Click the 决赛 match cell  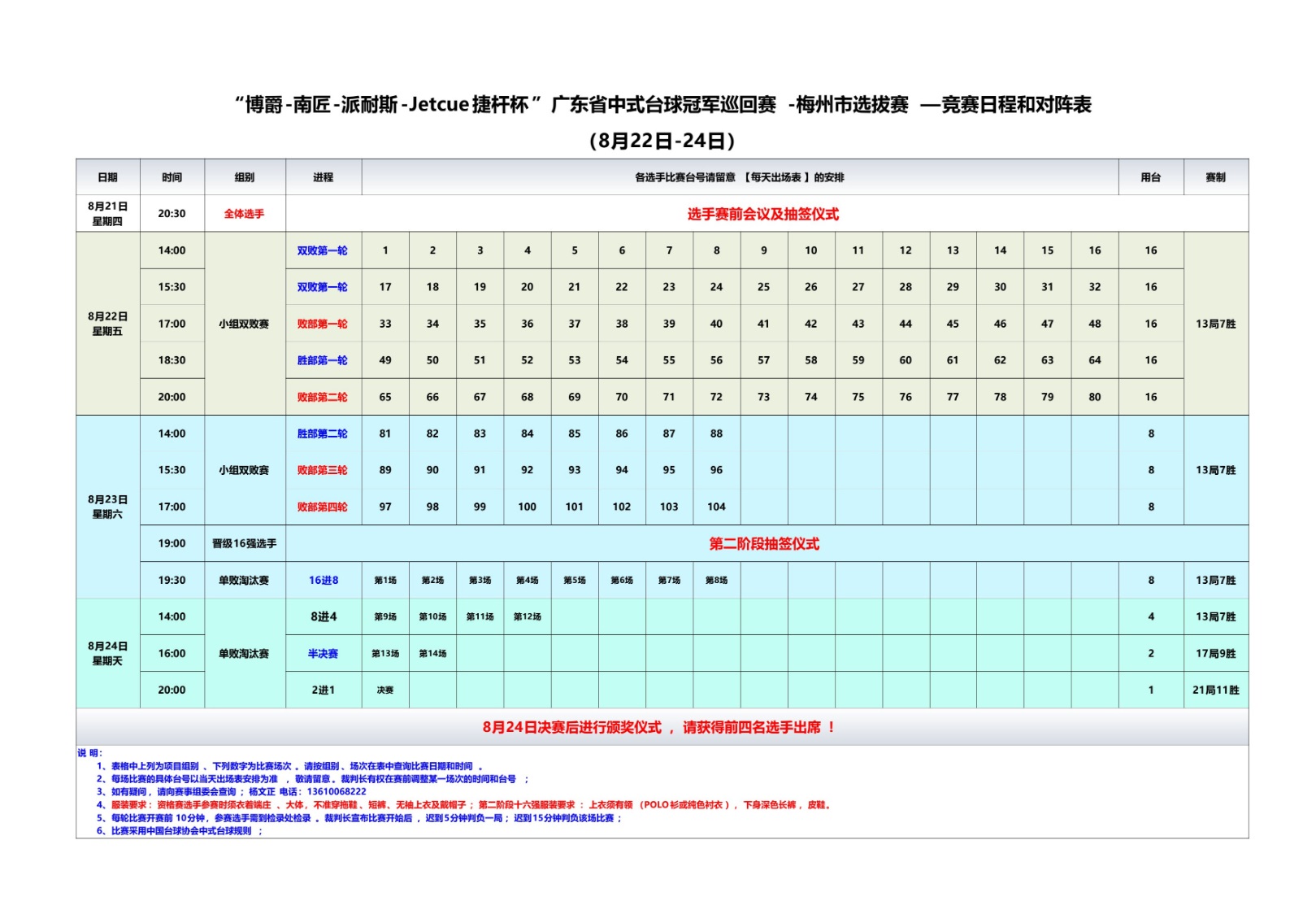[x=384, y=690]
